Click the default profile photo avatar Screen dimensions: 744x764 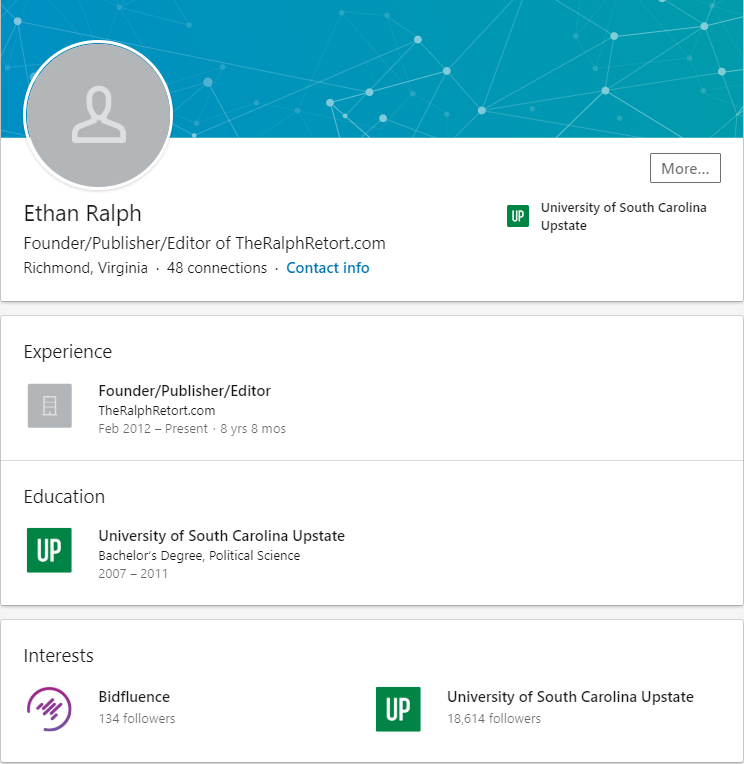98,115
